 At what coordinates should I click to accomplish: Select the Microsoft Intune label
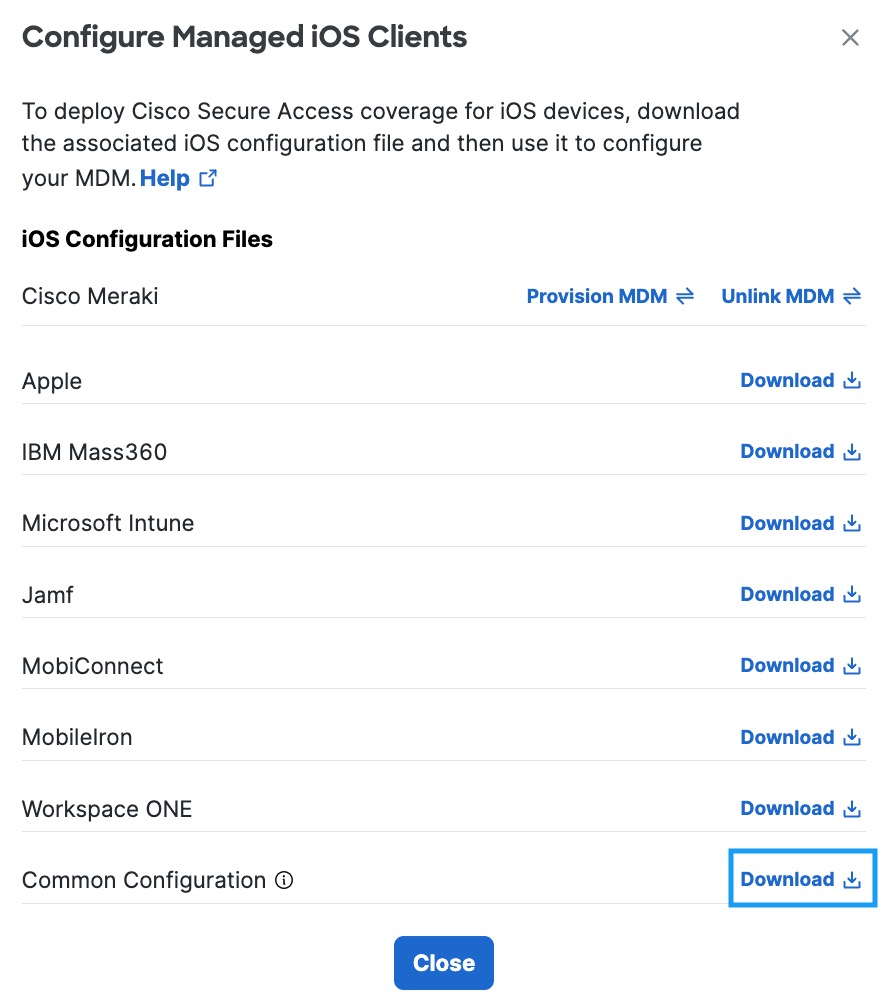tap(108, 523)
